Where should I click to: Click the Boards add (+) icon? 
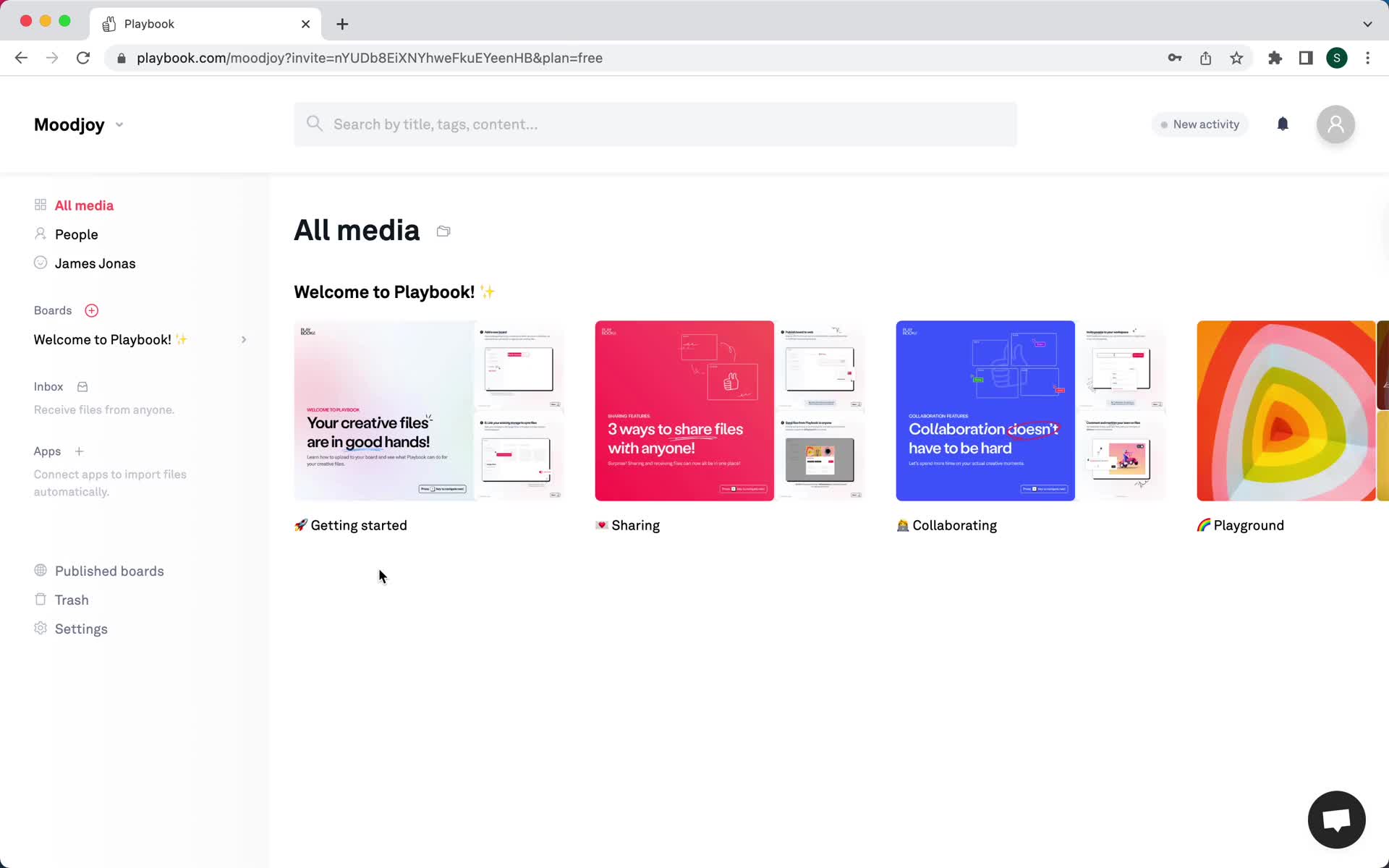(x=92, y=310)
